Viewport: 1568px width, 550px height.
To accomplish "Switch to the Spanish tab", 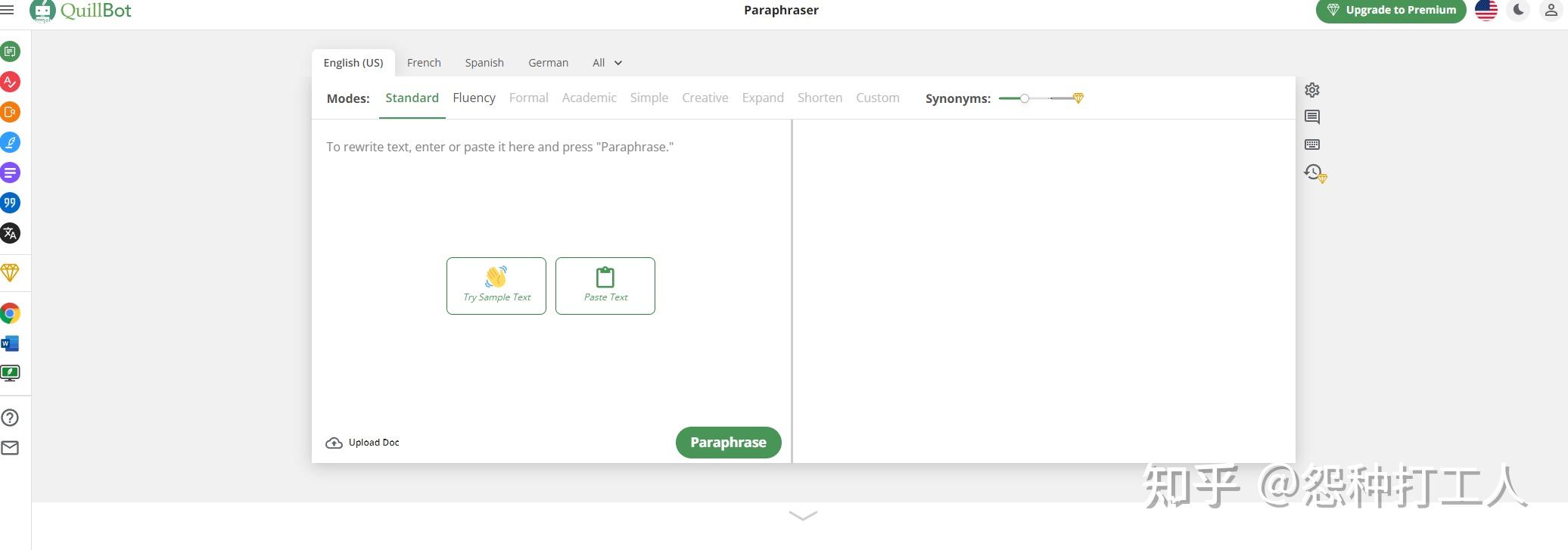I will click(484, 63).
